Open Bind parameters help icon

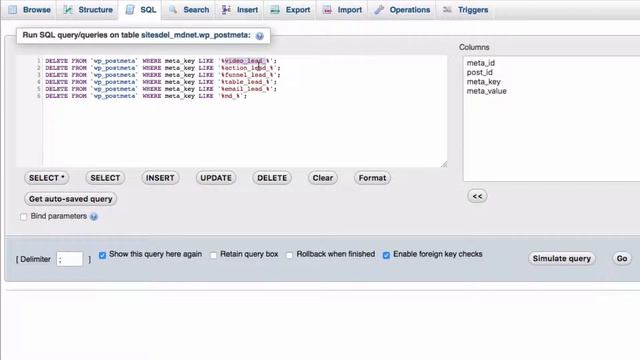tap(94, 216)
